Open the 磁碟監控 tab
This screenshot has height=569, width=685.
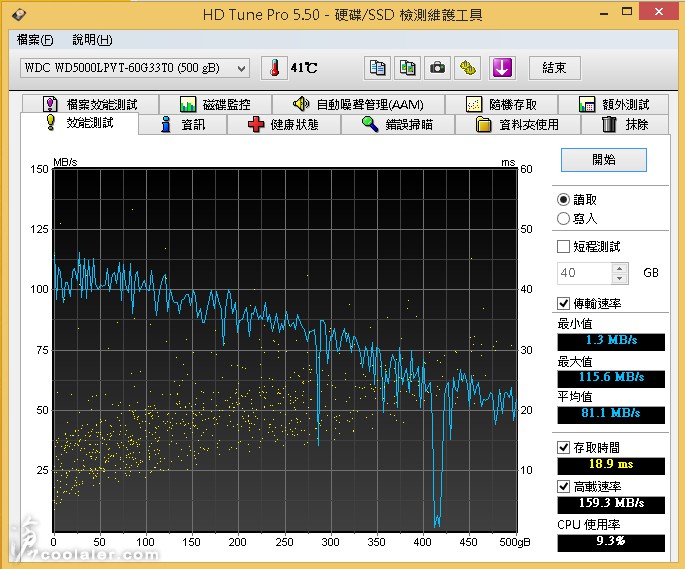(215, 104)
